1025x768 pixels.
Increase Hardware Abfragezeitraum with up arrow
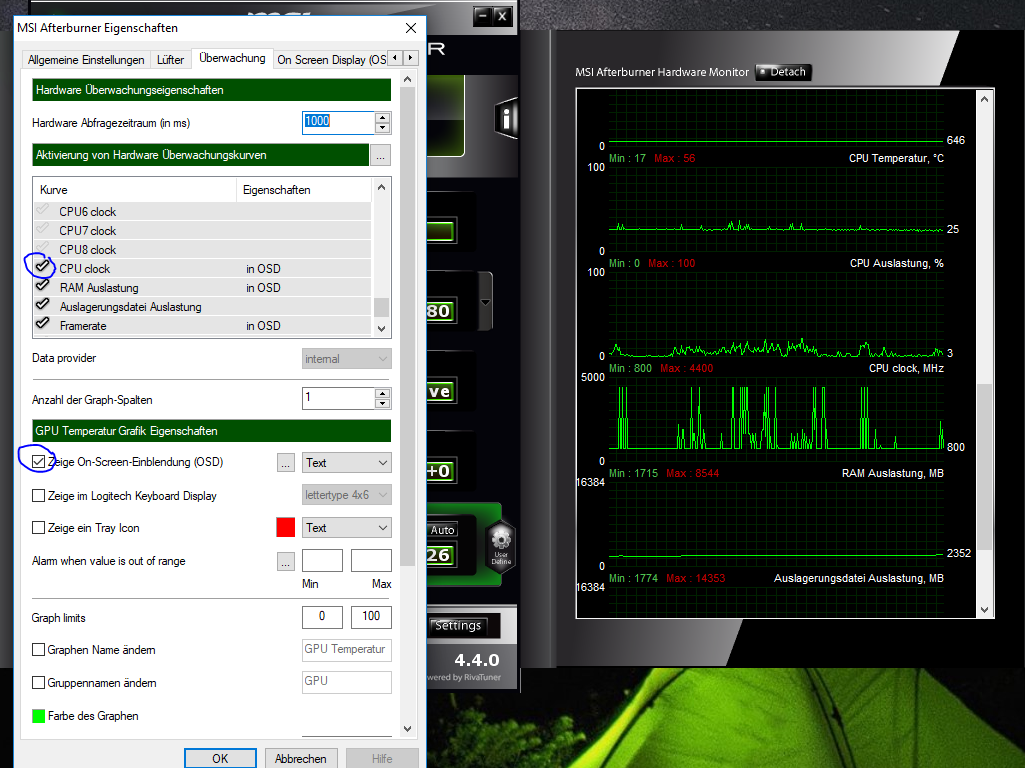[x=382, y=118]
